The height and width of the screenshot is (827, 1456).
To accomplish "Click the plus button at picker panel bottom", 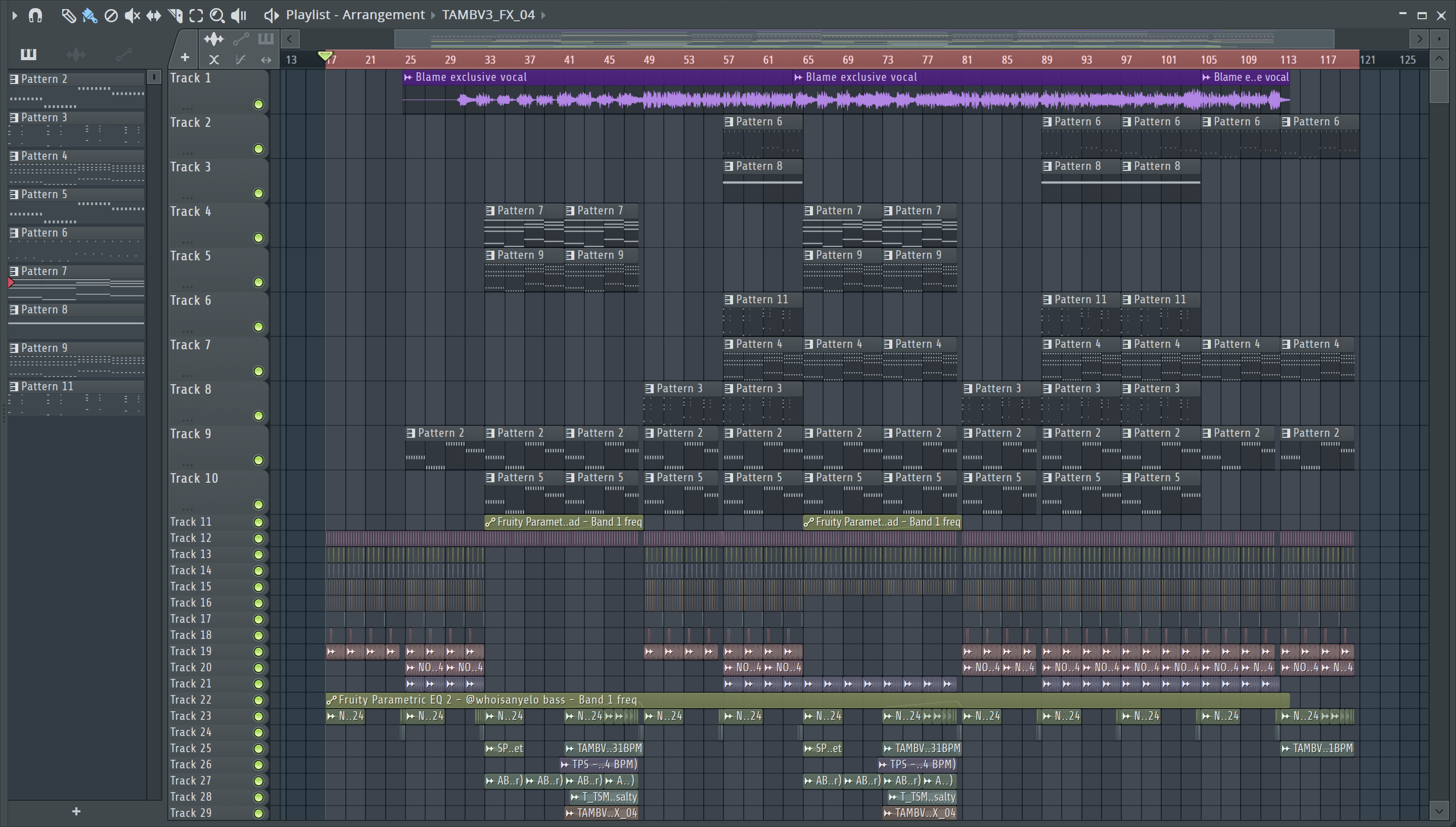I will tap(76, 812).
